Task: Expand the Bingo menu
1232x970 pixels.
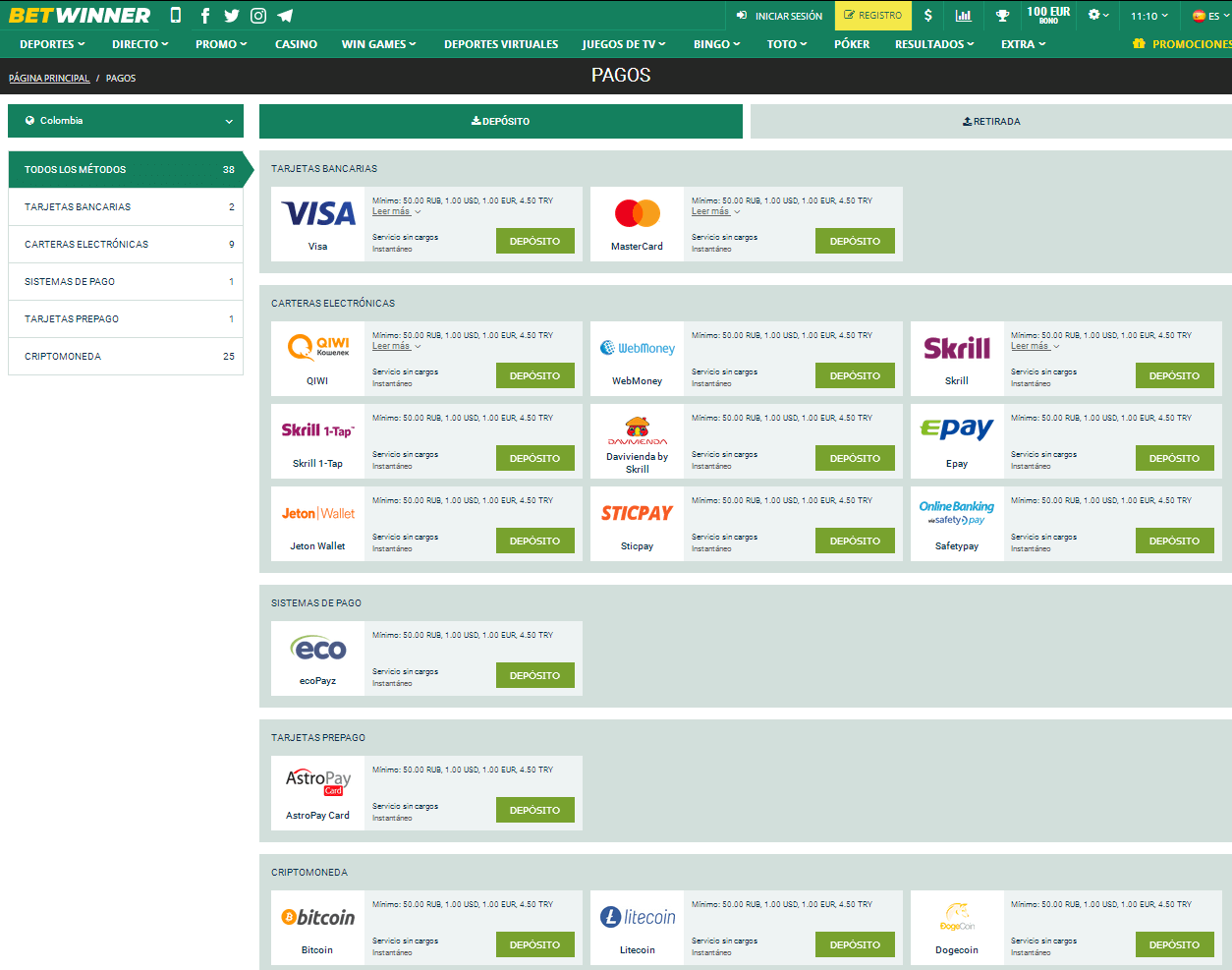Action: tap(717, 44)
